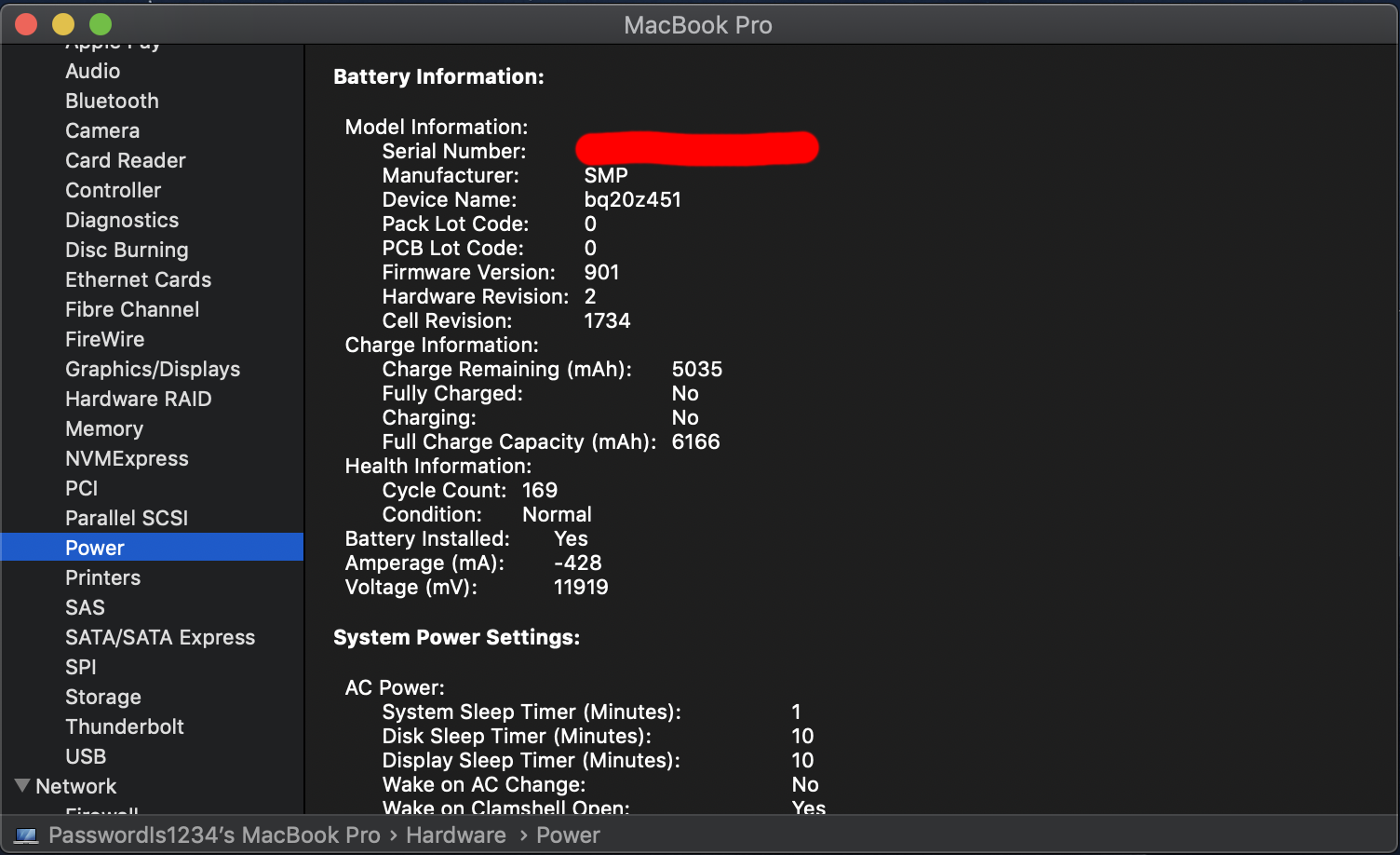Click the Condition value Normal
Viewport: 1400px width, 855px height.
557,514
